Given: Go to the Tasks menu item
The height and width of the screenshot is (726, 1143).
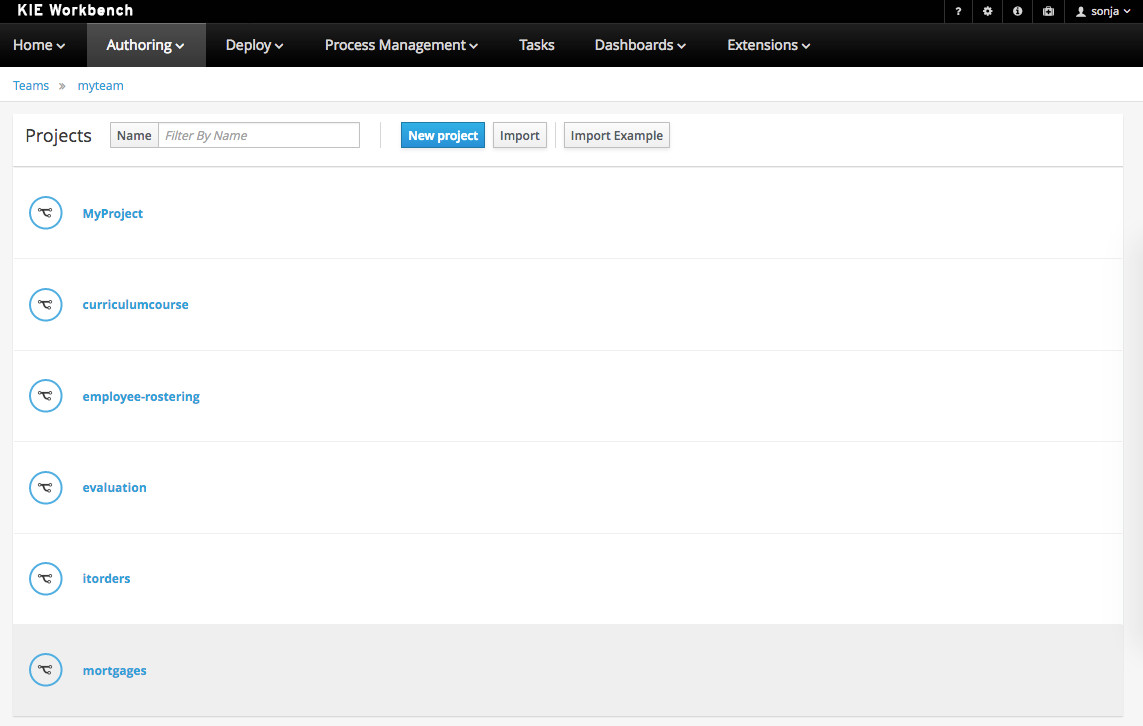Looking at the screenshot, I should pyautogui.click(x=537, y=45).
